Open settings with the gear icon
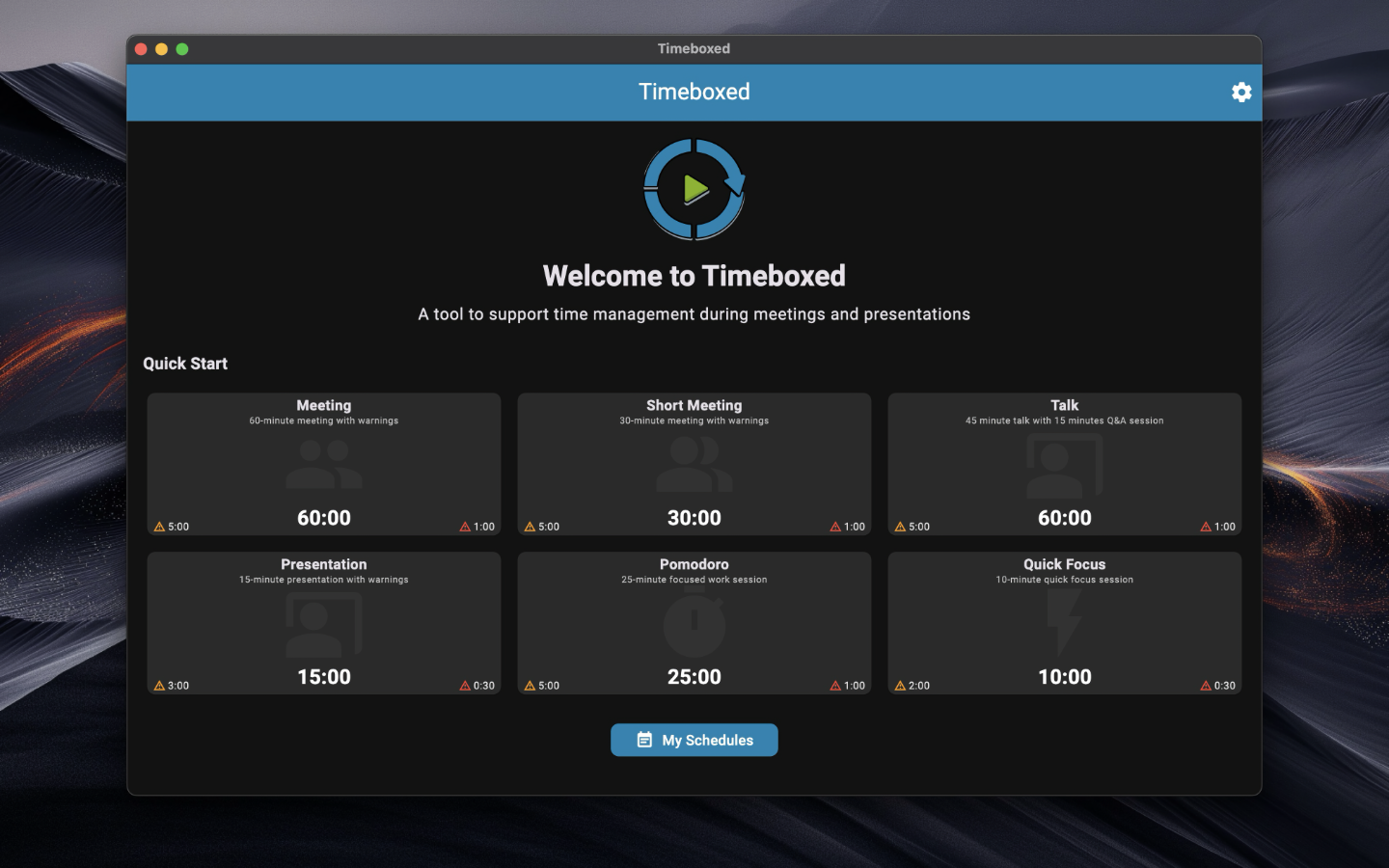The width and height of the screenshot is (1389, 868). [1241, 92]
